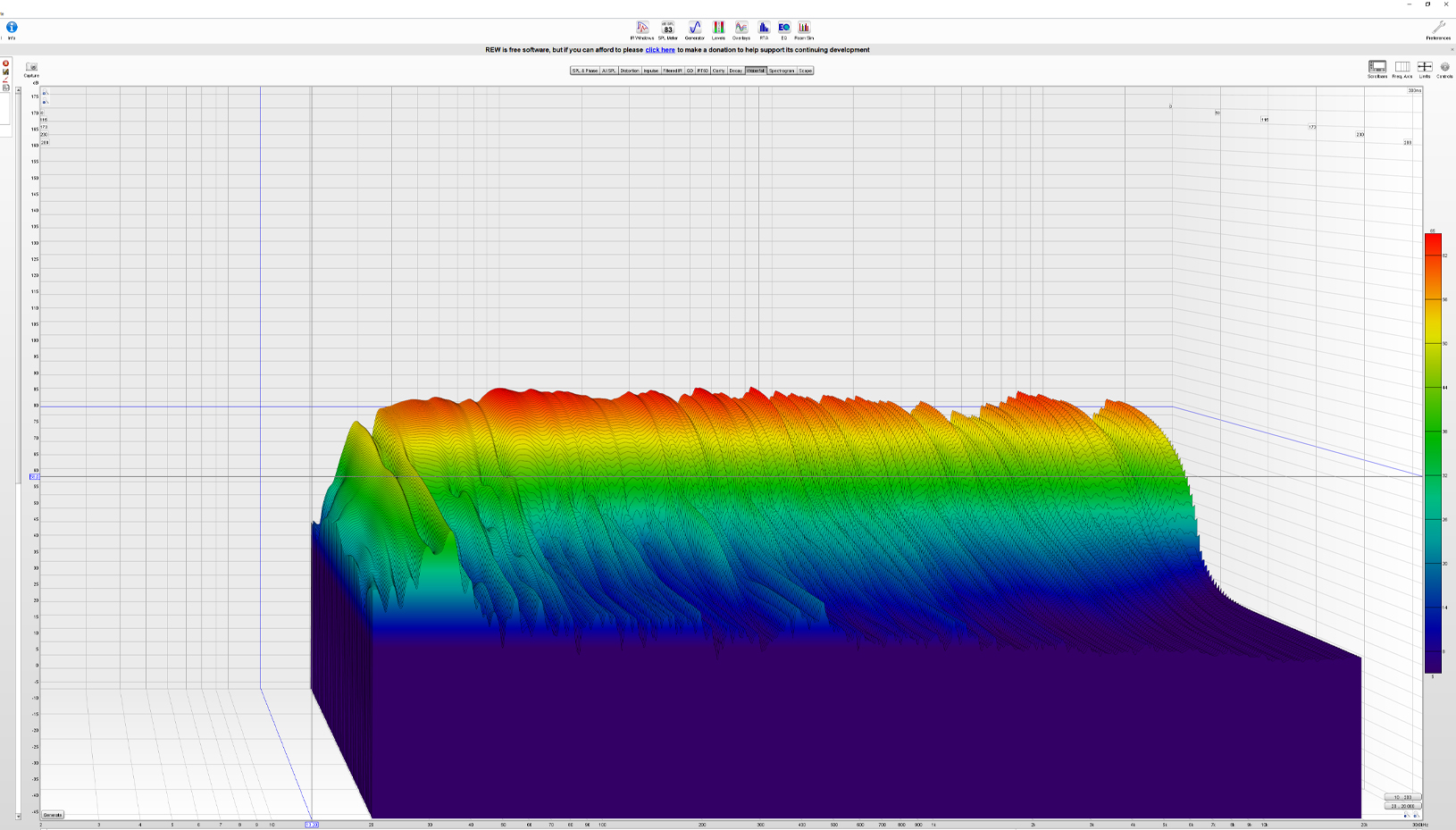The width and height of the screenshot is (1456, 830).
Task: Open the Levels meter icon
Action: [x=718, y=29]
